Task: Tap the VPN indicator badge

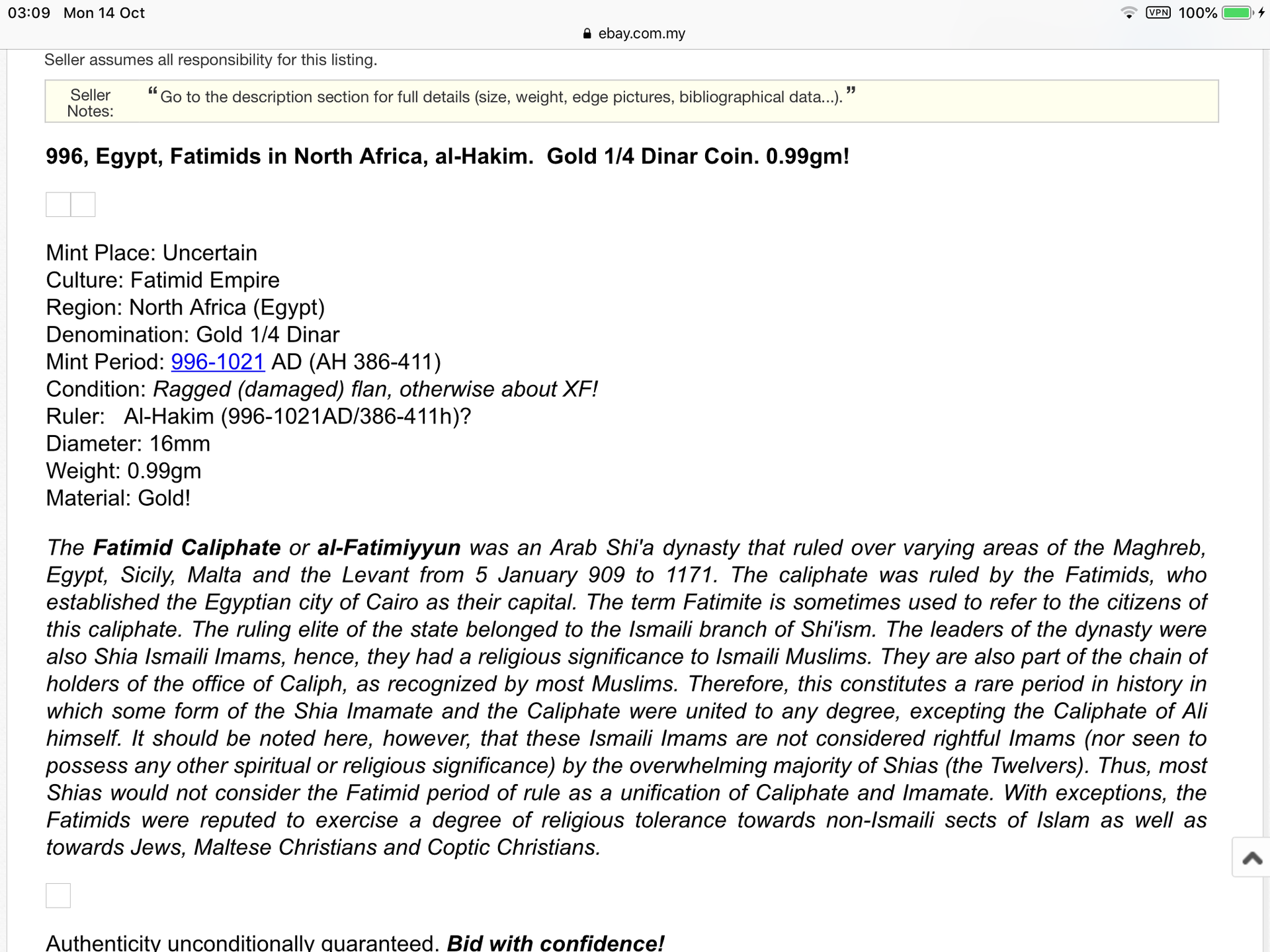Action: coord(1158,13)
